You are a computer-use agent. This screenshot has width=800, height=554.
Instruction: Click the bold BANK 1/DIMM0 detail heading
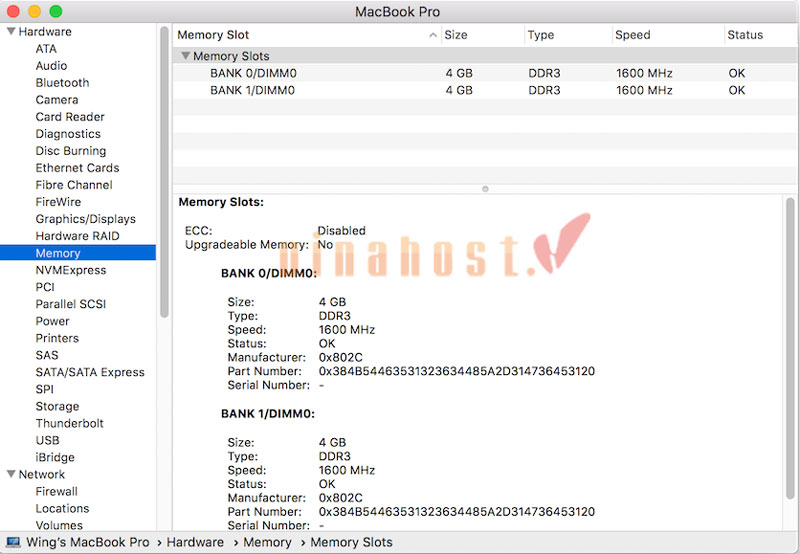[268, 414]
